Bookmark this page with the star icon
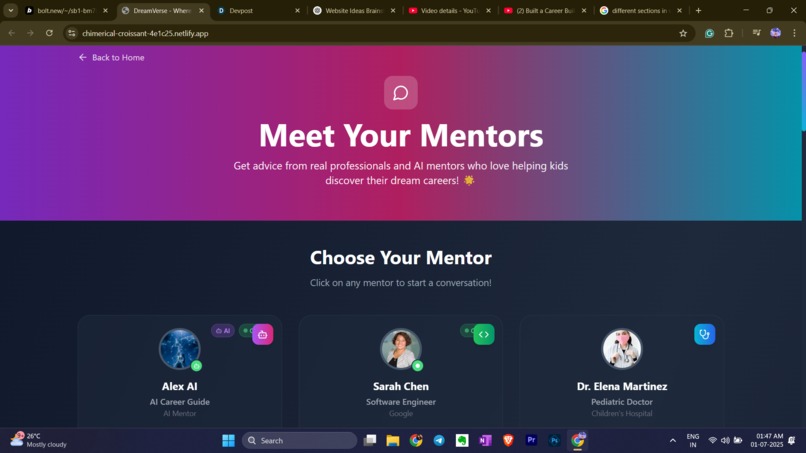Image resolution: width=806 pixels, height=453 pixels. click(x=683, y=33)
